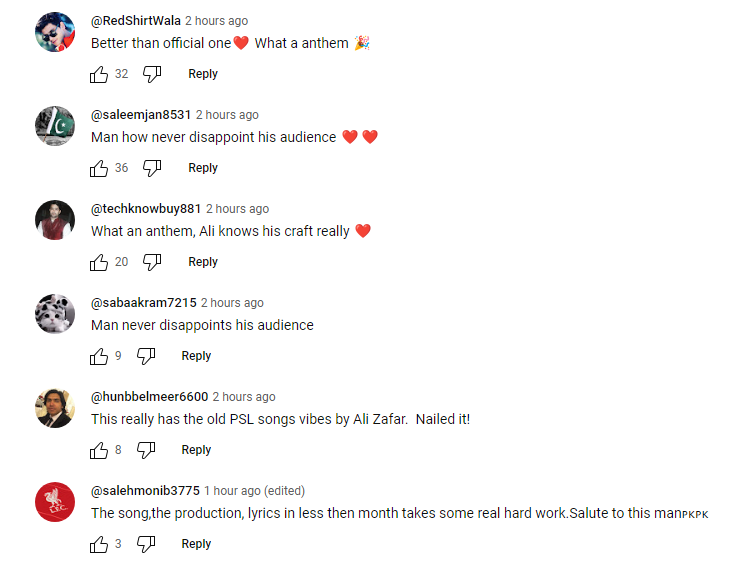Click @sabaakram7215's avatar image
The width and height of the screenshot is (736, 572).
[55, 314]
